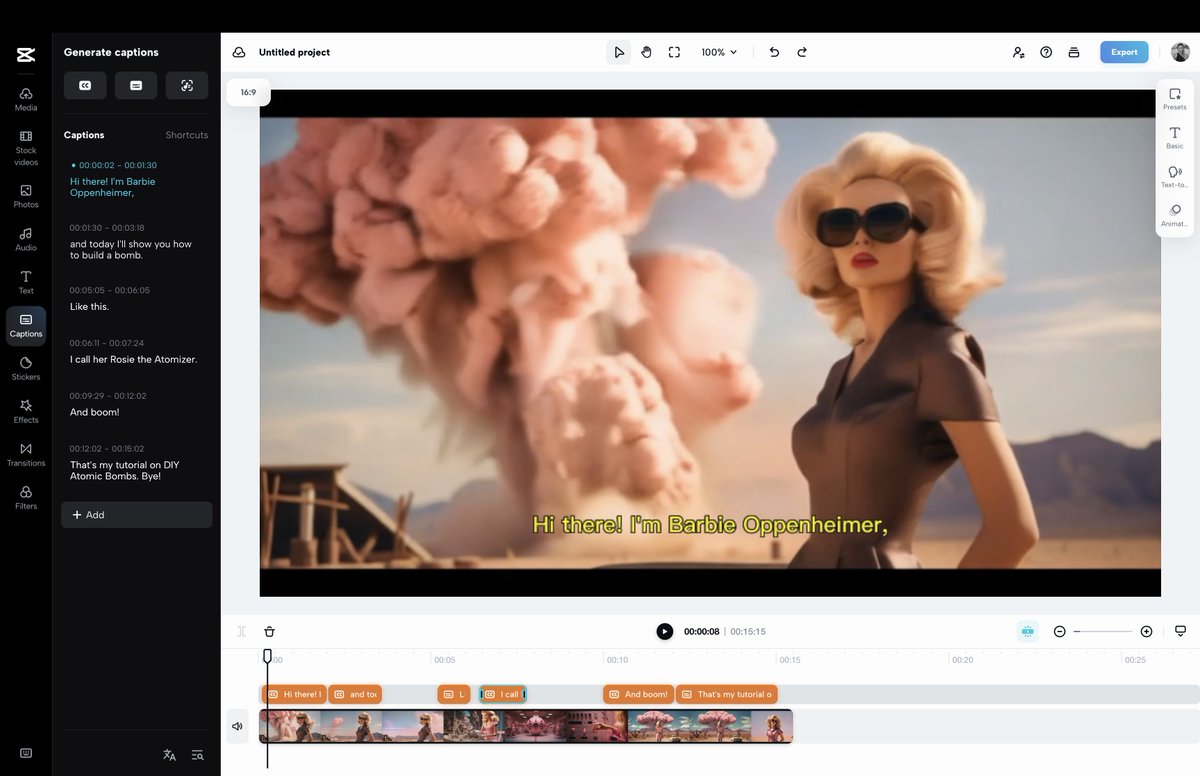The width and height of the screenshot is (1200, 776).
Task: Open the 16:9 aspect ratio selector
Action: coord(248,92)
